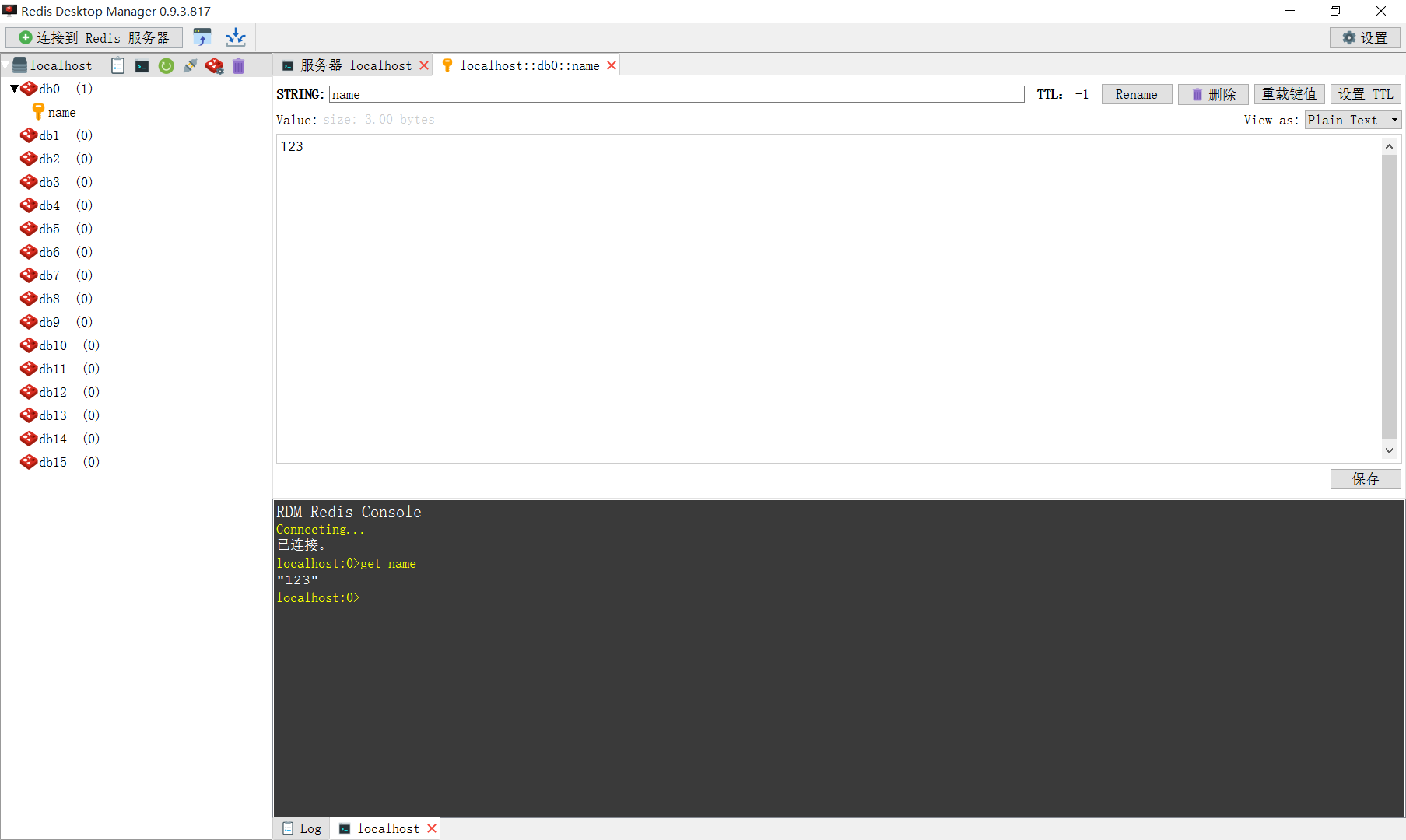Click the 已连接。 console status line
This screenshot has height=840, width=1406.
tap(301, 545)
